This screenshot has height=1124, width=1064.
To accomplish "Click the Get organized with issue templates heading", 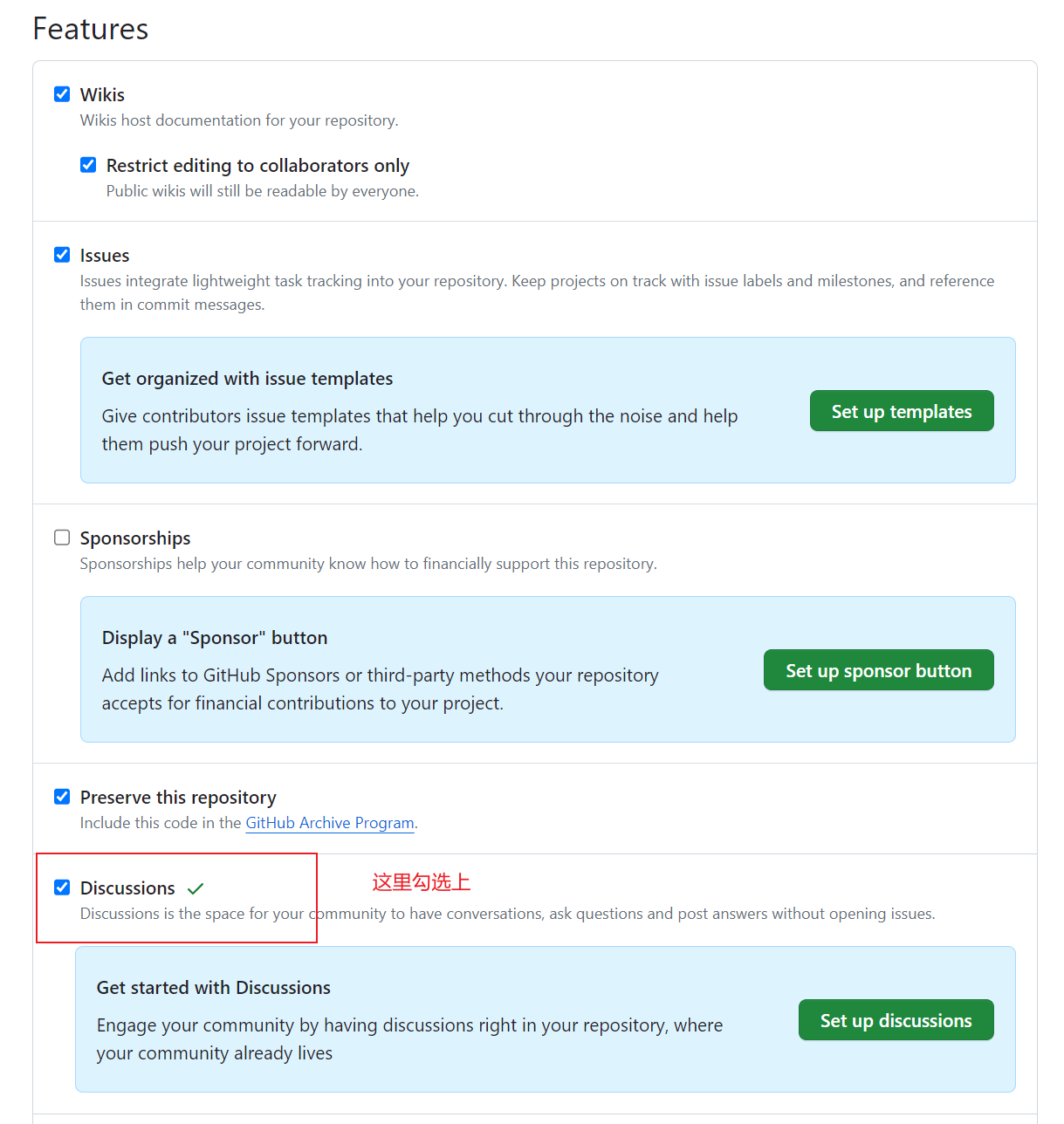I will 248,379.
